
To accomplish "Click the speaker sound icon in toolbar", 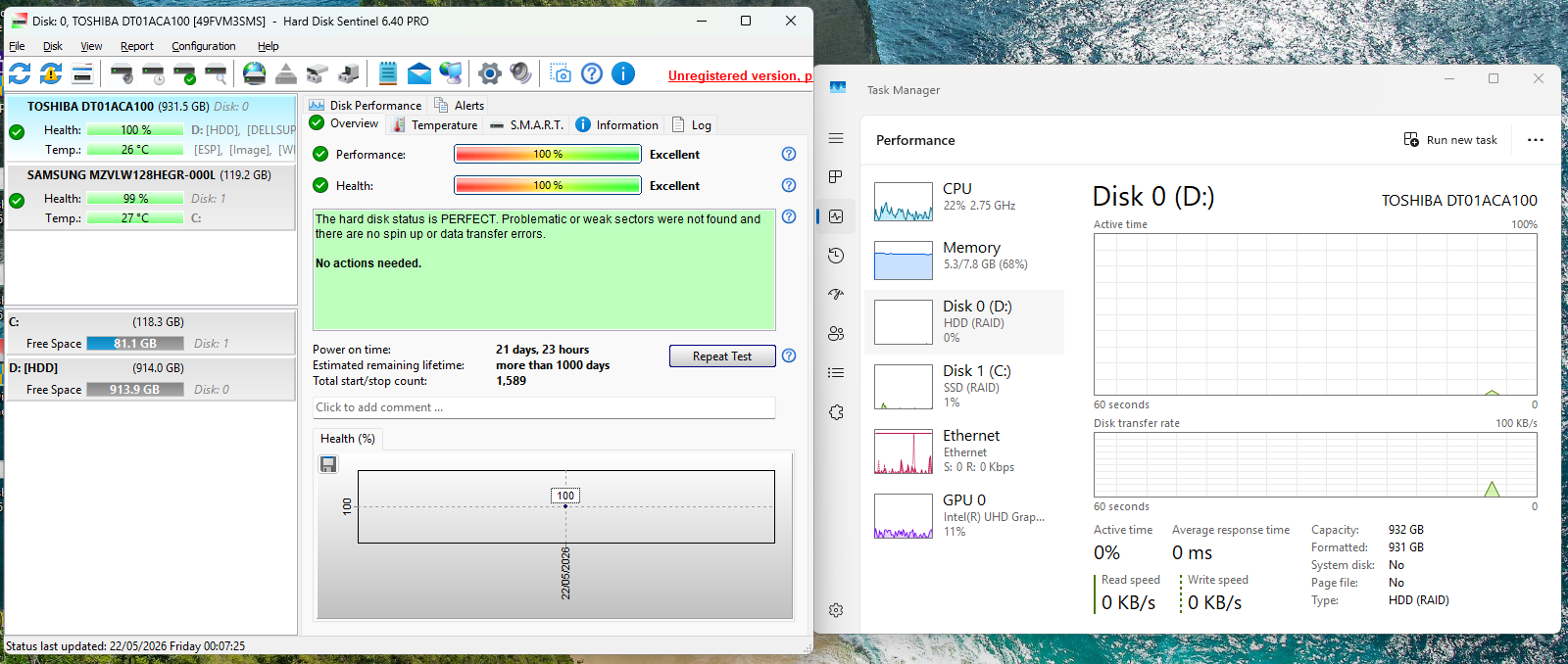I will click(x=521, y=73).
